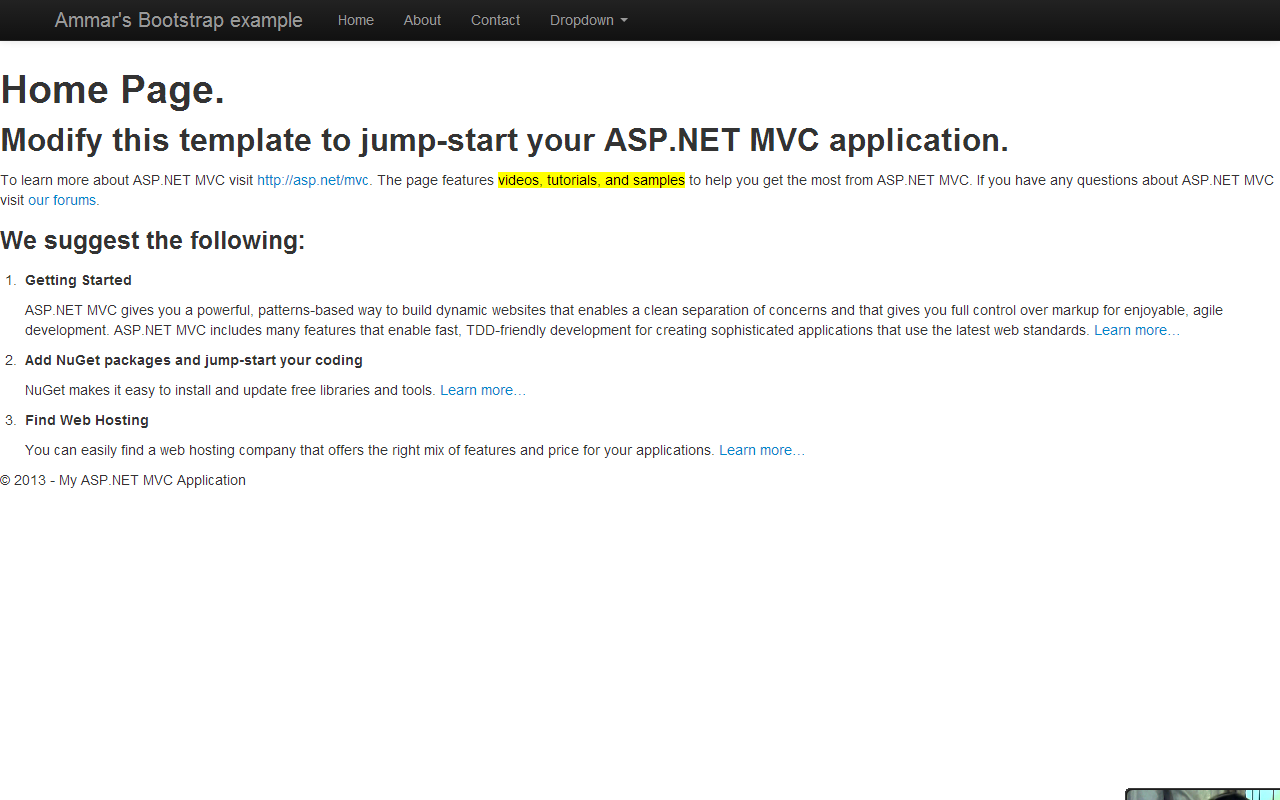The width and height of the screenshot is (1280, 800).
Task: Click the Ammar's Bootstrap example brand link
Action: click(x=178, y=20)
